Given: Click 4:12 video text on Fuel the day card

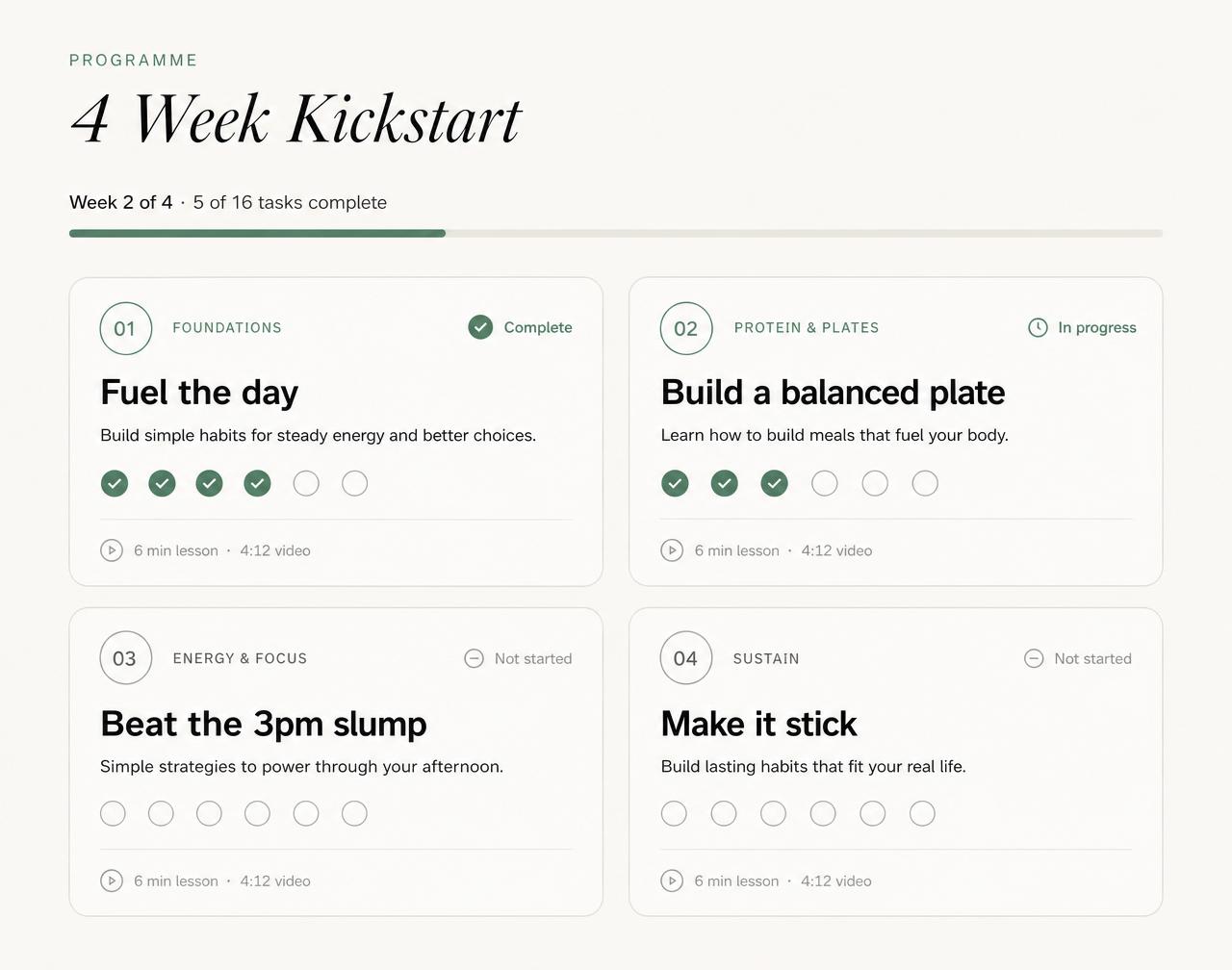Looking at the screenshot, I should pos(275,550).
